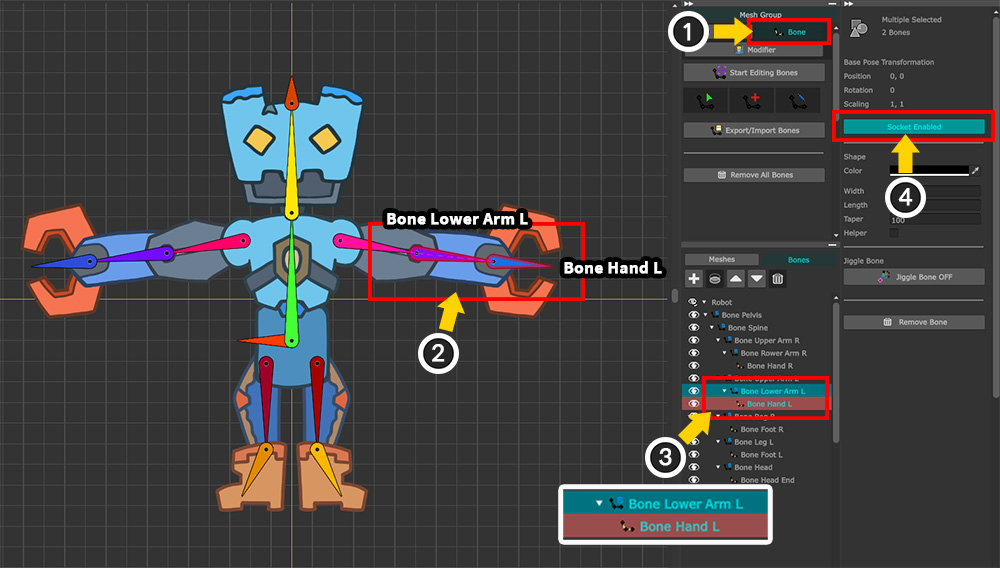Collapse the Bone Spine tree node
The image size is (1000, 568).
tap(713, 328)
